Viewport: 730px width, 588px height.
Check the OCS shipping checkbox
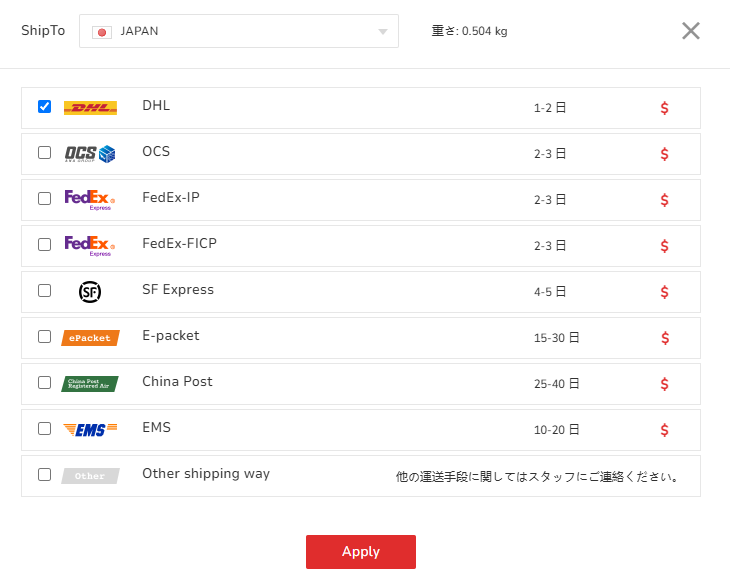[x=44, y=153]
